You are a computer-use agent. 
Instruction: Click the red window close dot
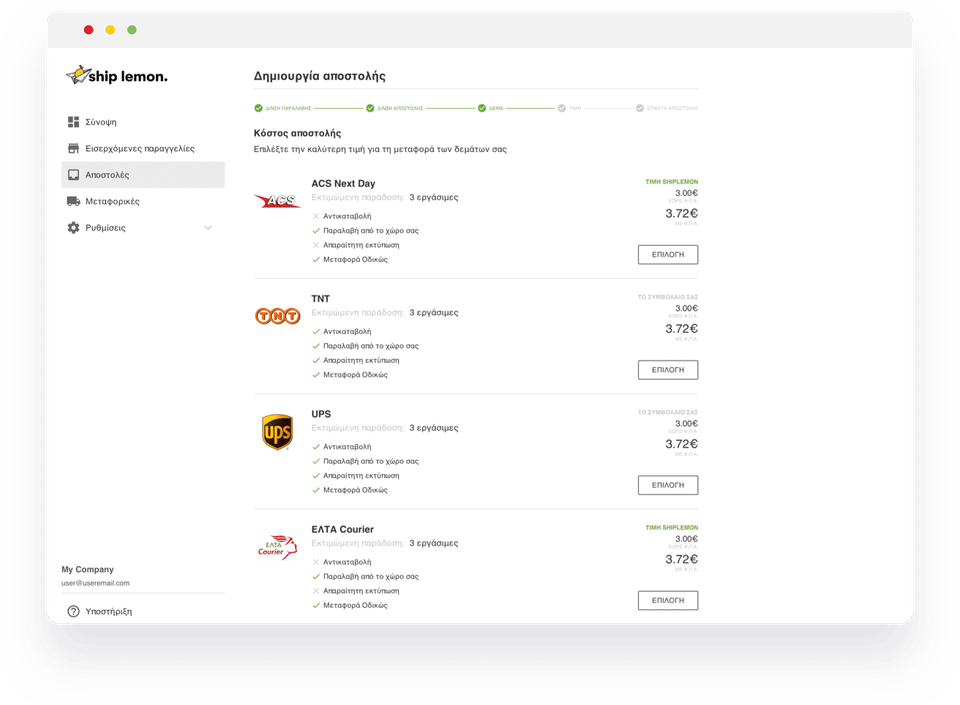click(x=89, y=30)
